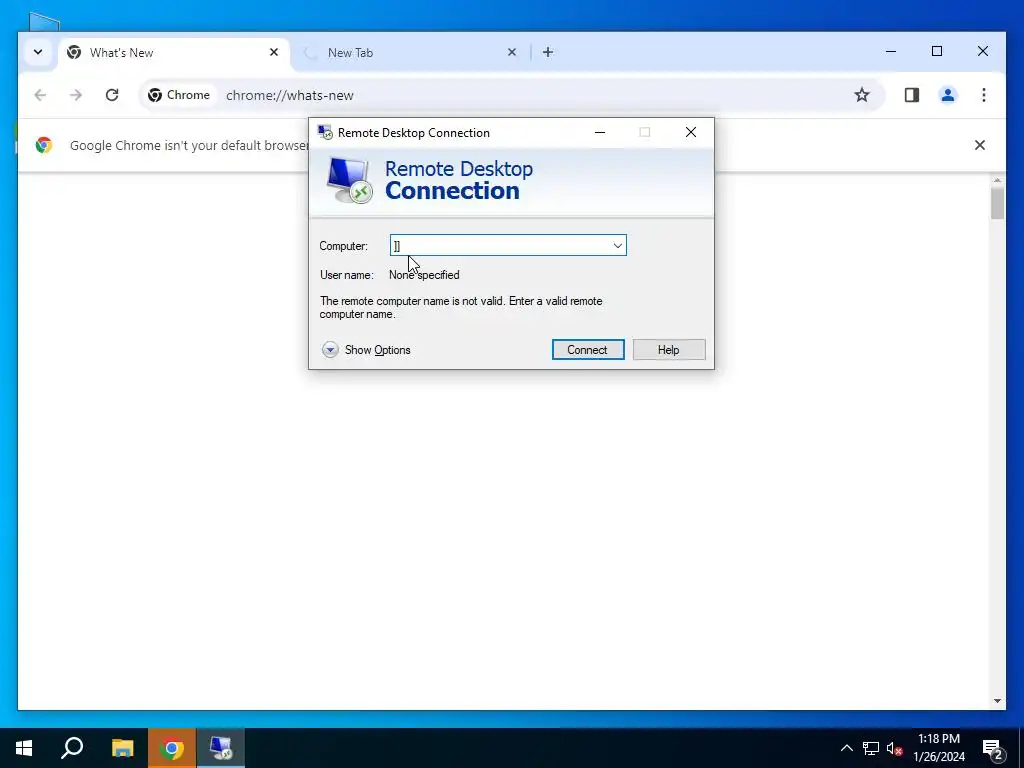Screen dimensions: 1024x768
Task: Close the New Tab tab
Action: point(512,52)
